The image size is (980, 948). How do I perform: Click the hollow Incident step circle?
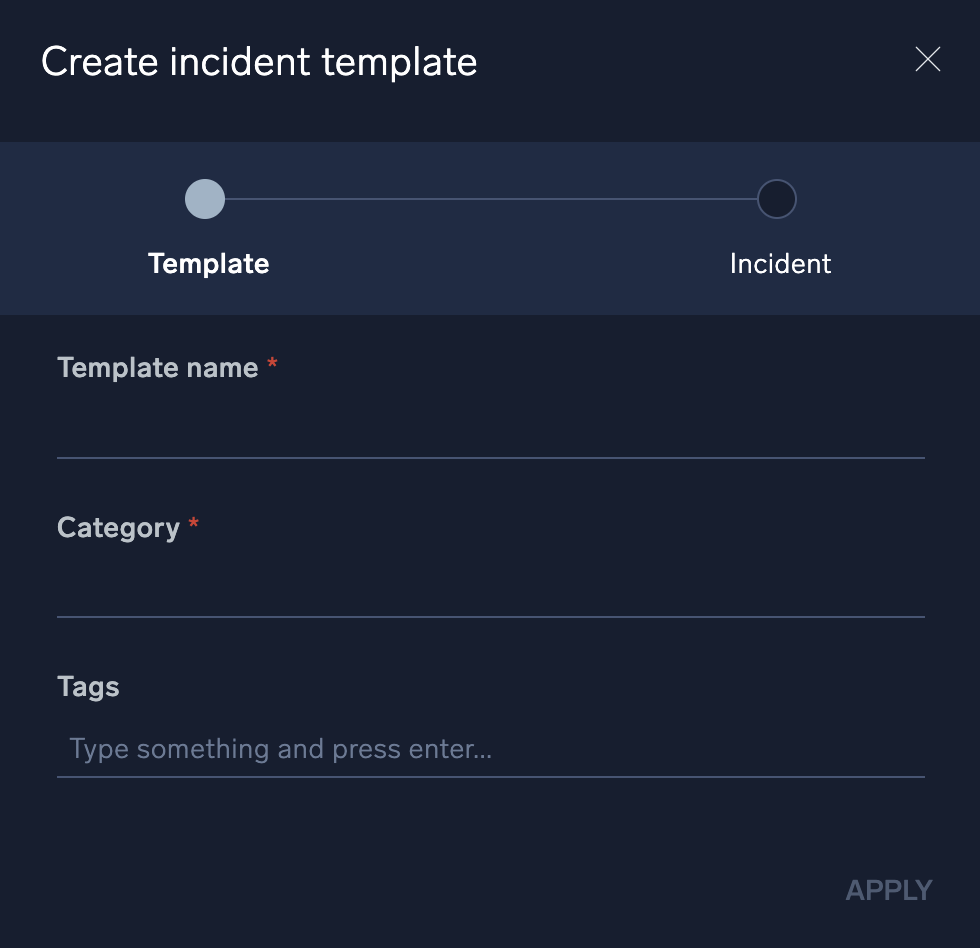click(x=777, y=199)
